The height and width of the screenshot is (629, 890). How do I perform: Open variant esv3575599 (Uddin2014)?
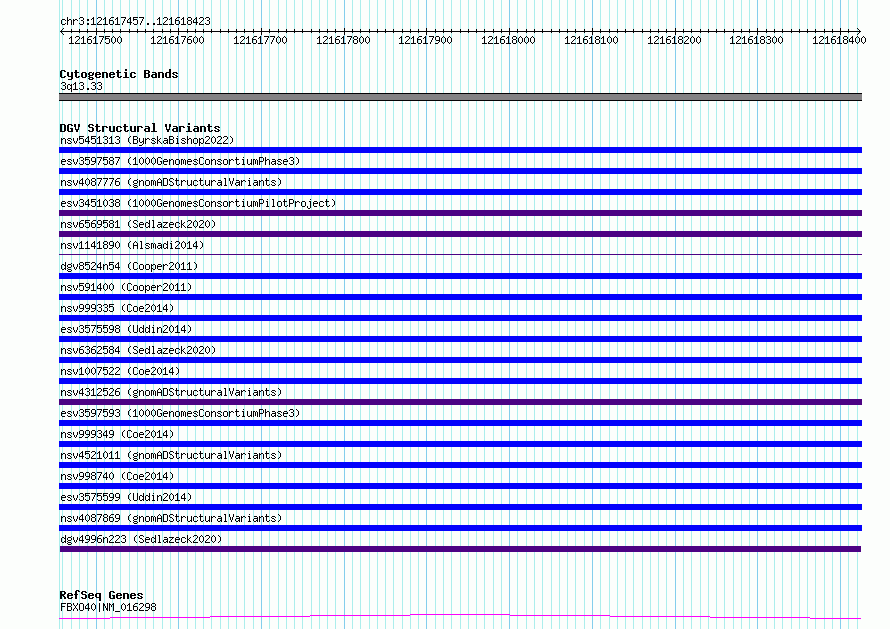[126, 497]
